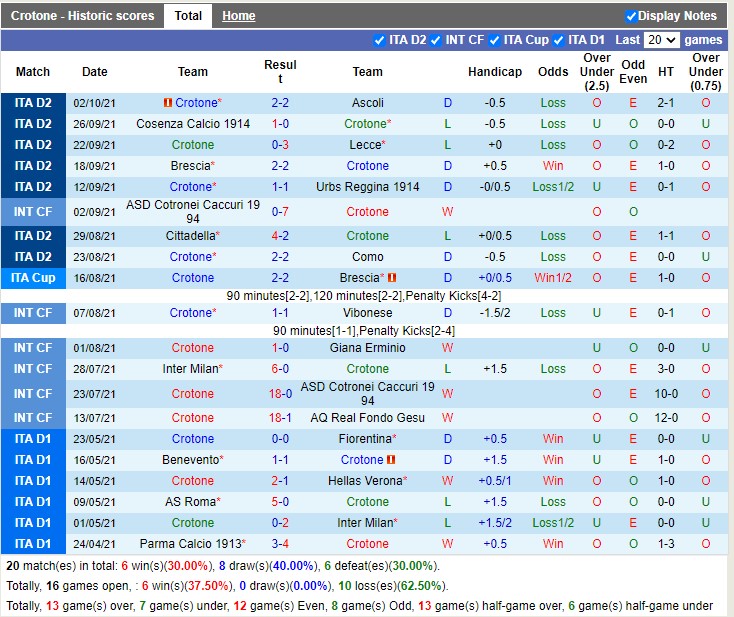Click red card icon next to Brescia in ITA Cup row
734x617 pixels.
pos(393,278)
